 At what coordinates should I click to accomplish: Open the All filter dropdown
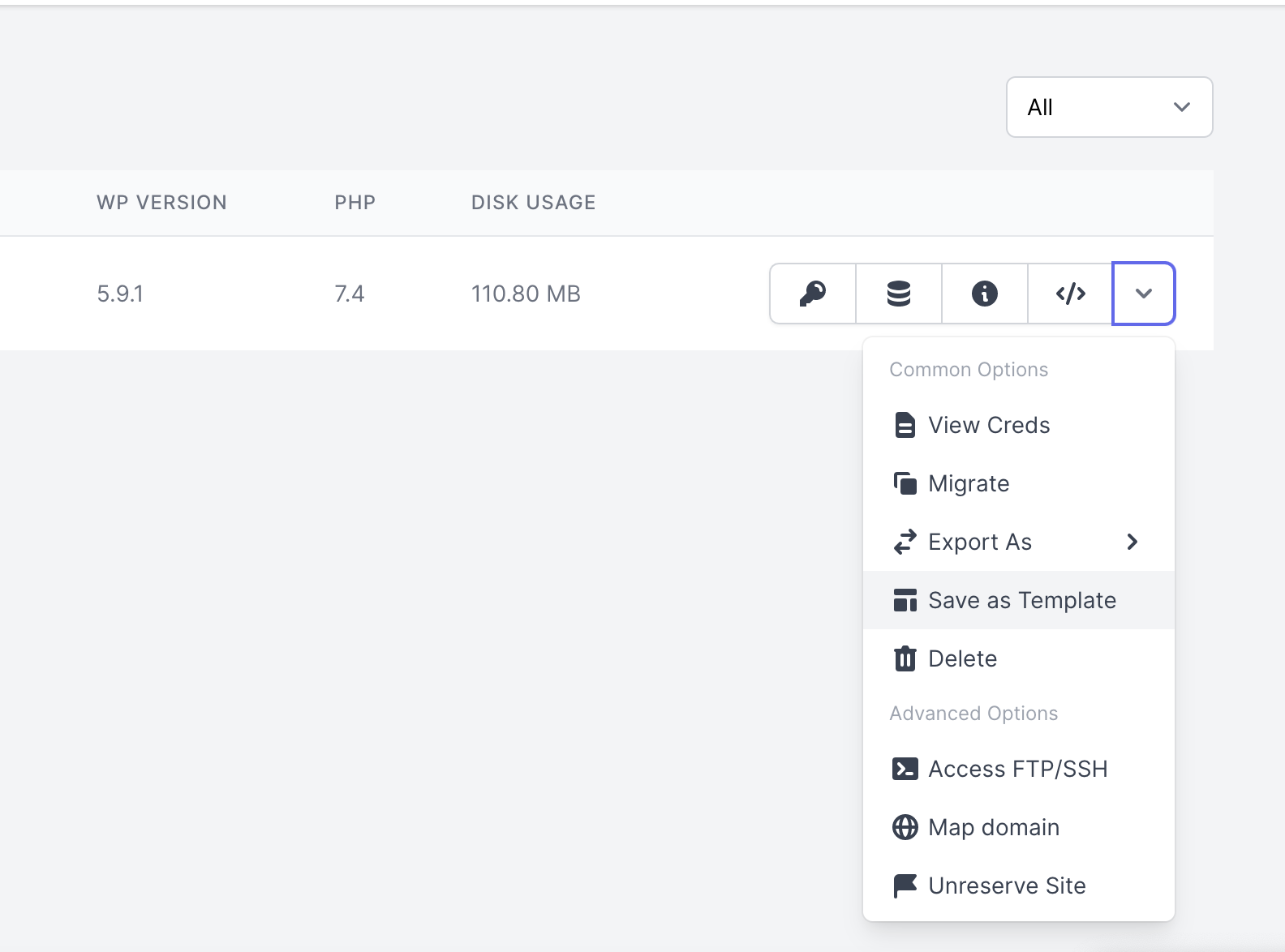click(x=1109, y=107)
